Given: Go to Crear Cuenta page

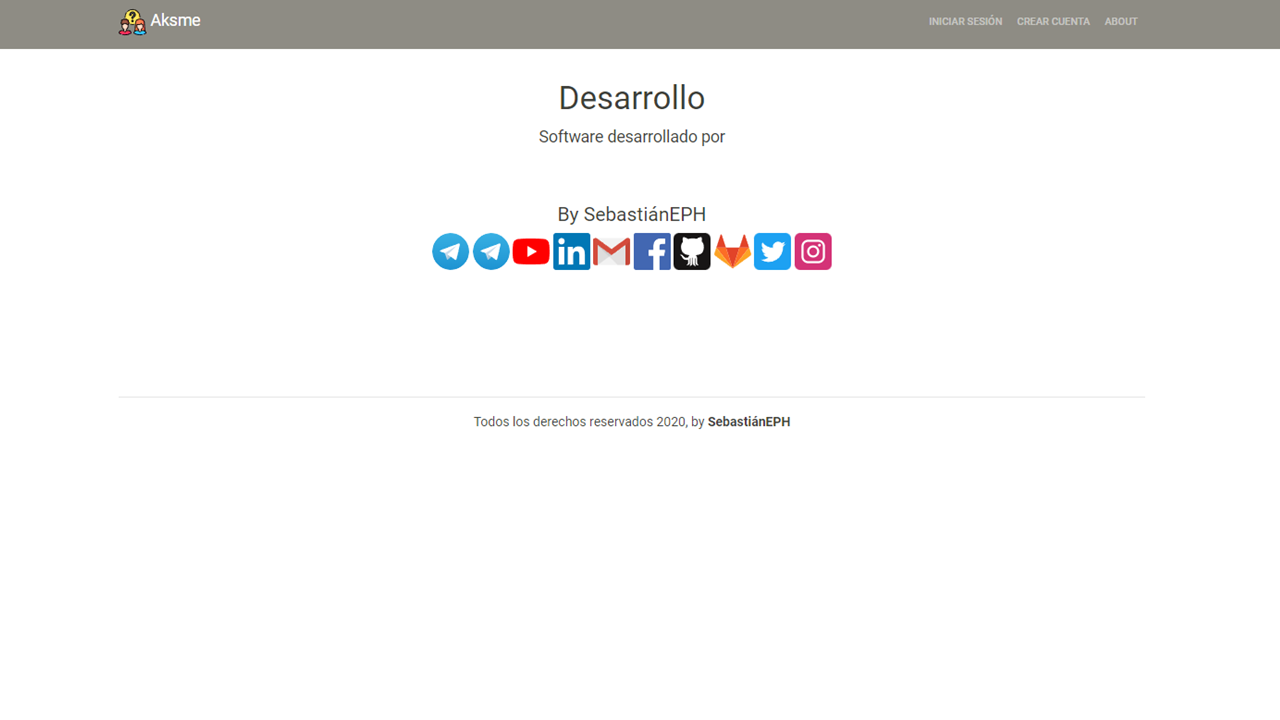Looking at the screenshot, I should click(x=1053, y=21).
